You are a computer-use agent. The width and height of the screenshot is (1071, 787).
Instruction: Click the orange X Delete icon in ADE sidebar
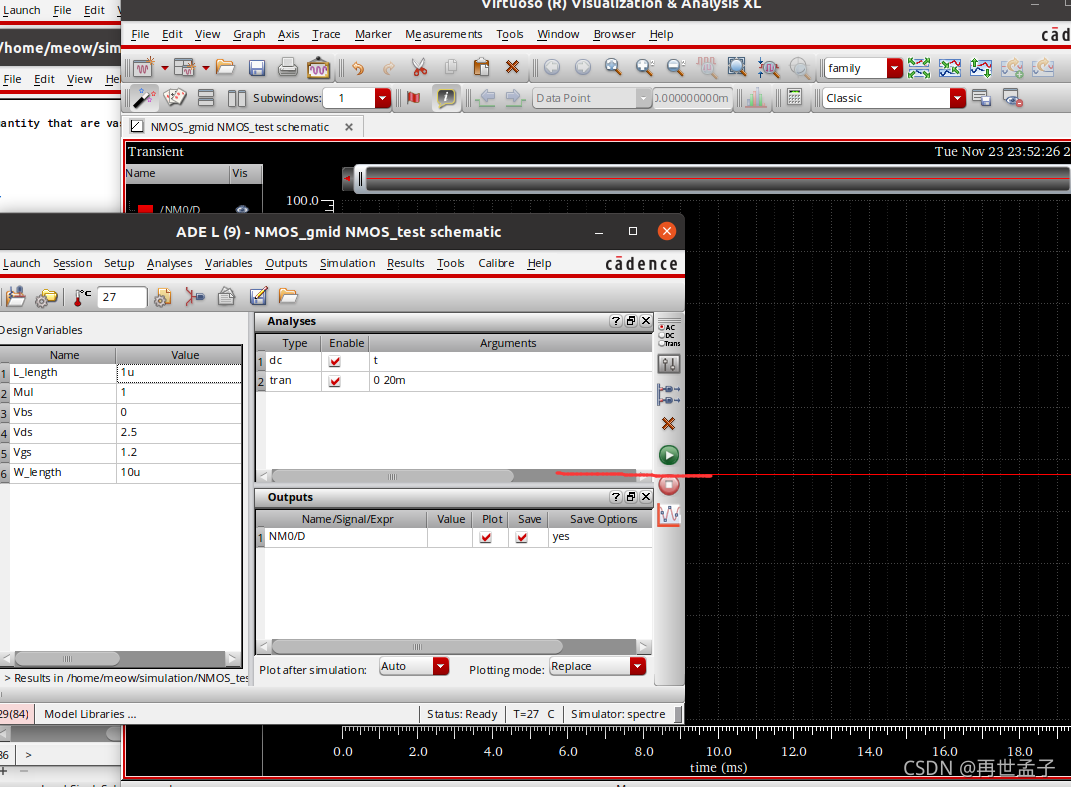[x=669, y=424]
